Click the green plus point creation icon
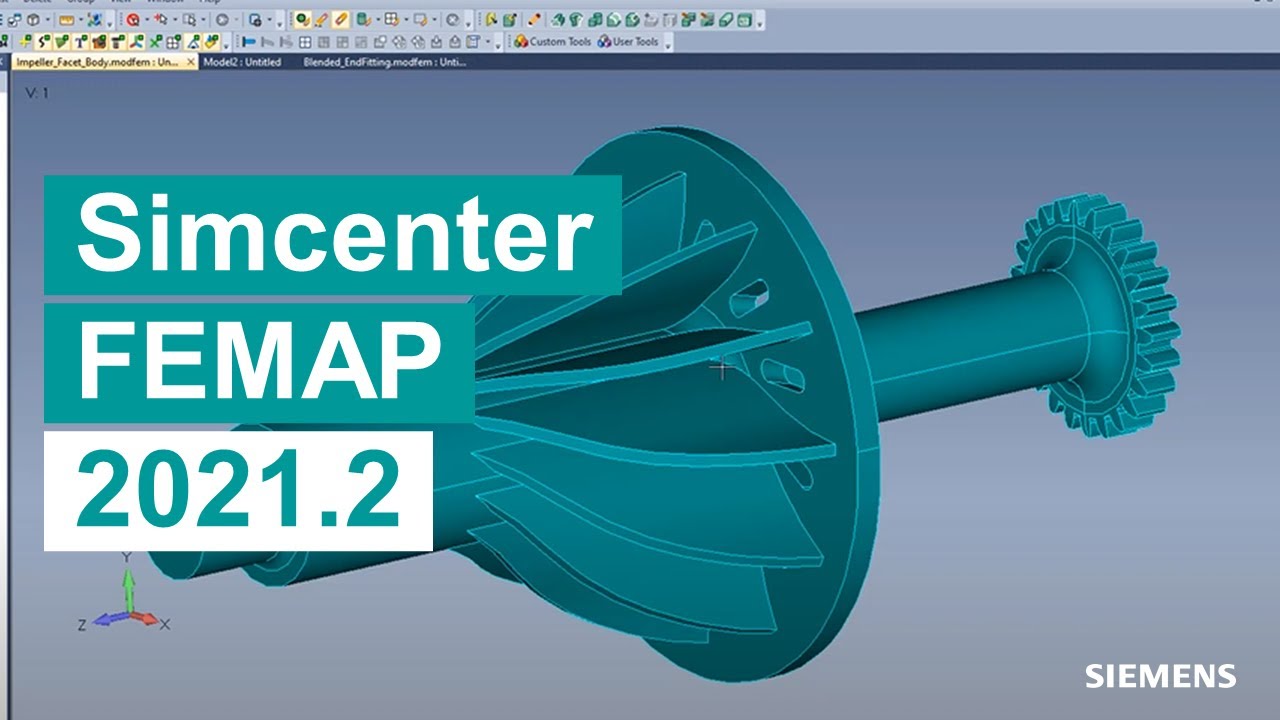 pyautogui.click(x=24, y=41)
